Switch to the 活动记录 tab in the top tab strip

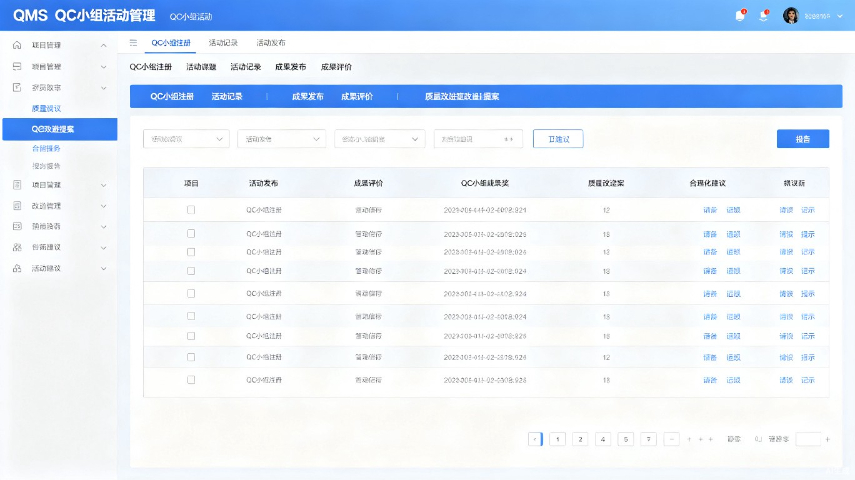[x=223, y=43]
